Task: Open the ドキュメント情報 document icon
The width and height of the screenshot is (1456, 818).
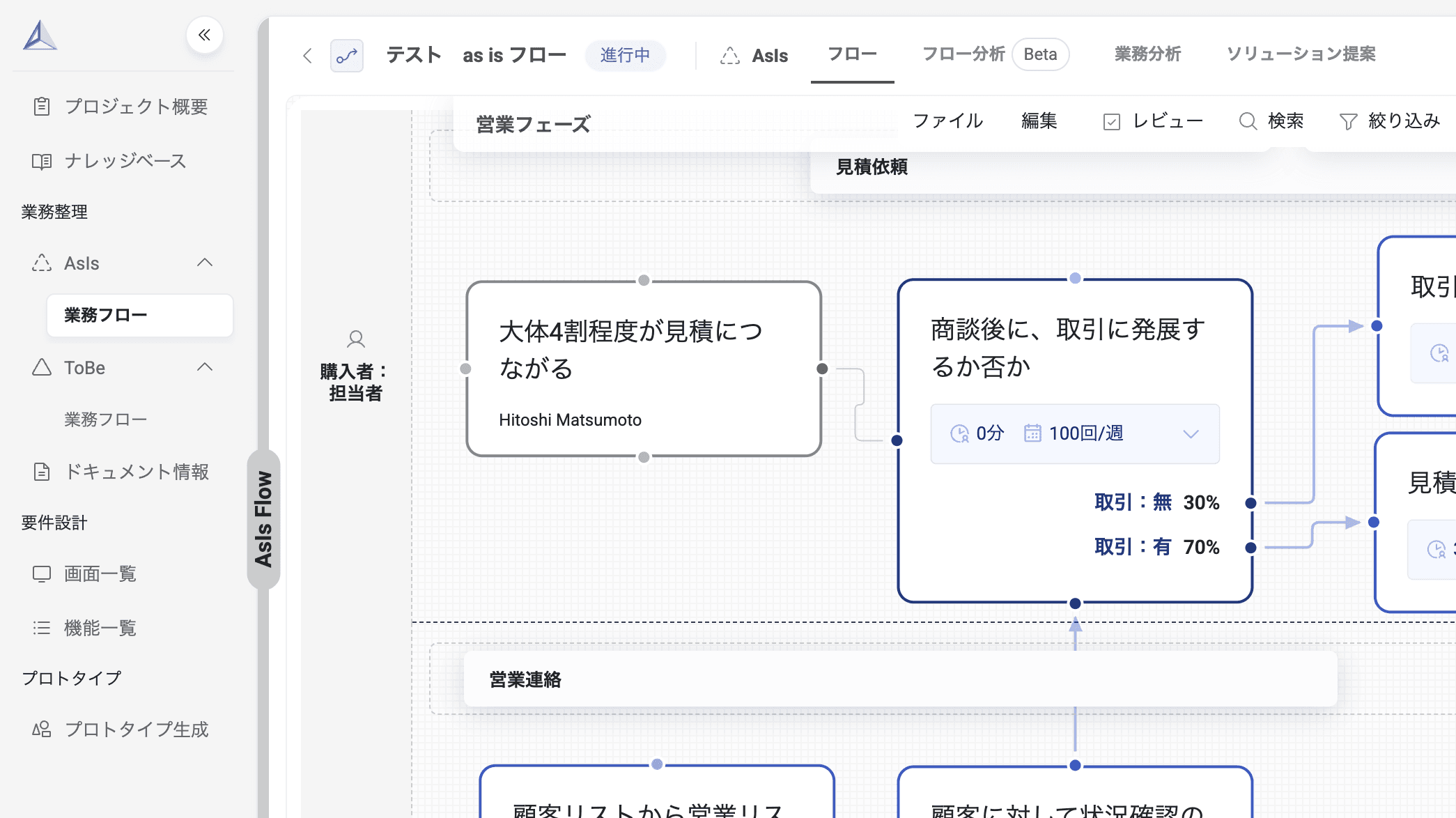Action: tap(42, 472)
